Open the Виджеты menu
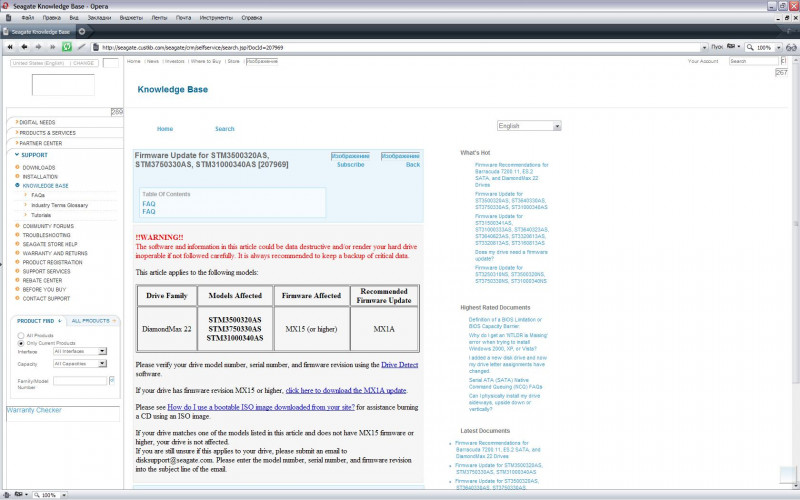800x500 pixels. 131,18
